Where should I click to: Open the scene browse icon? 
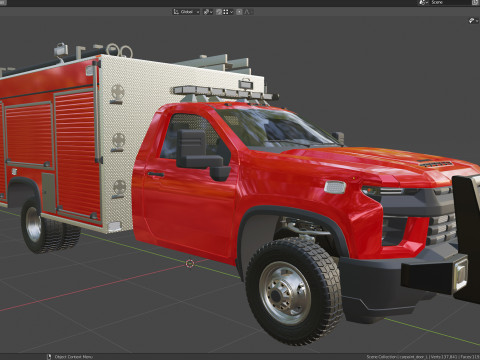[x=423, y=2]
